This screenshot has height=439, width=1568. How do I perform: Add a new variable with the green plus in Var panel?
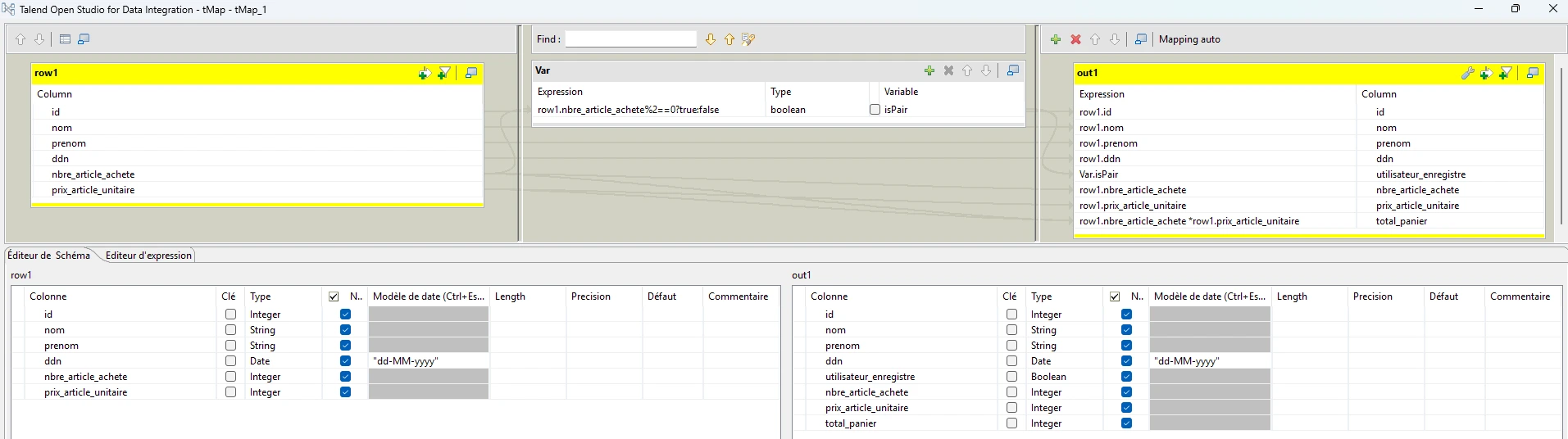tap(929, 70)
